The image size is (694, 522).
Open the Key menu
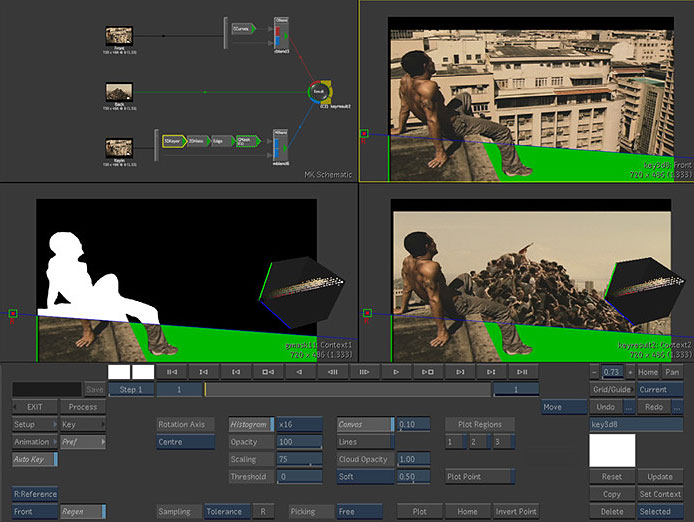[83, 424]
